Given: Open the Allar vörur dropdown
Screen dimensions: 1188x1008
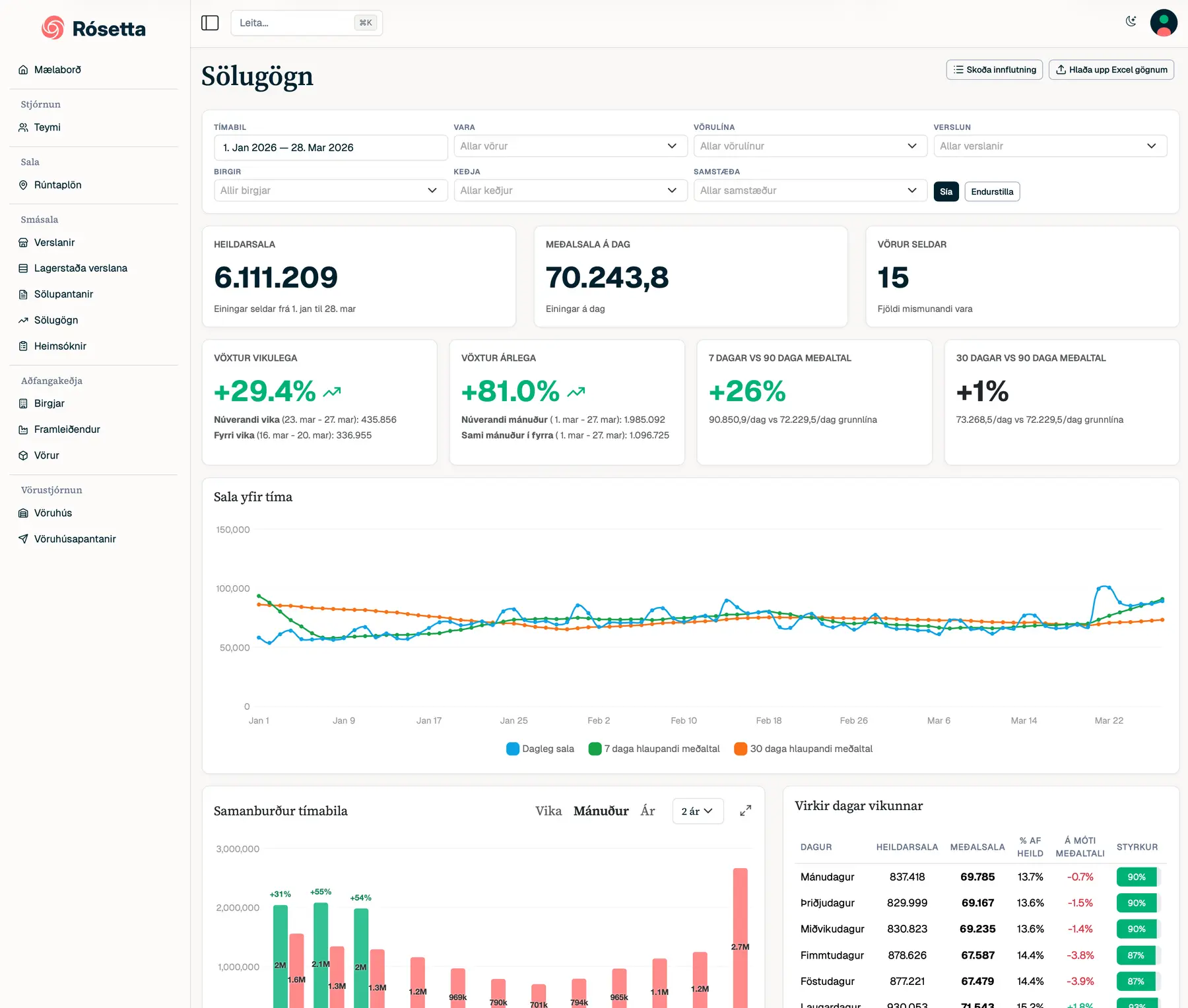Looking at the screenshot, I should tap(570, 146).
